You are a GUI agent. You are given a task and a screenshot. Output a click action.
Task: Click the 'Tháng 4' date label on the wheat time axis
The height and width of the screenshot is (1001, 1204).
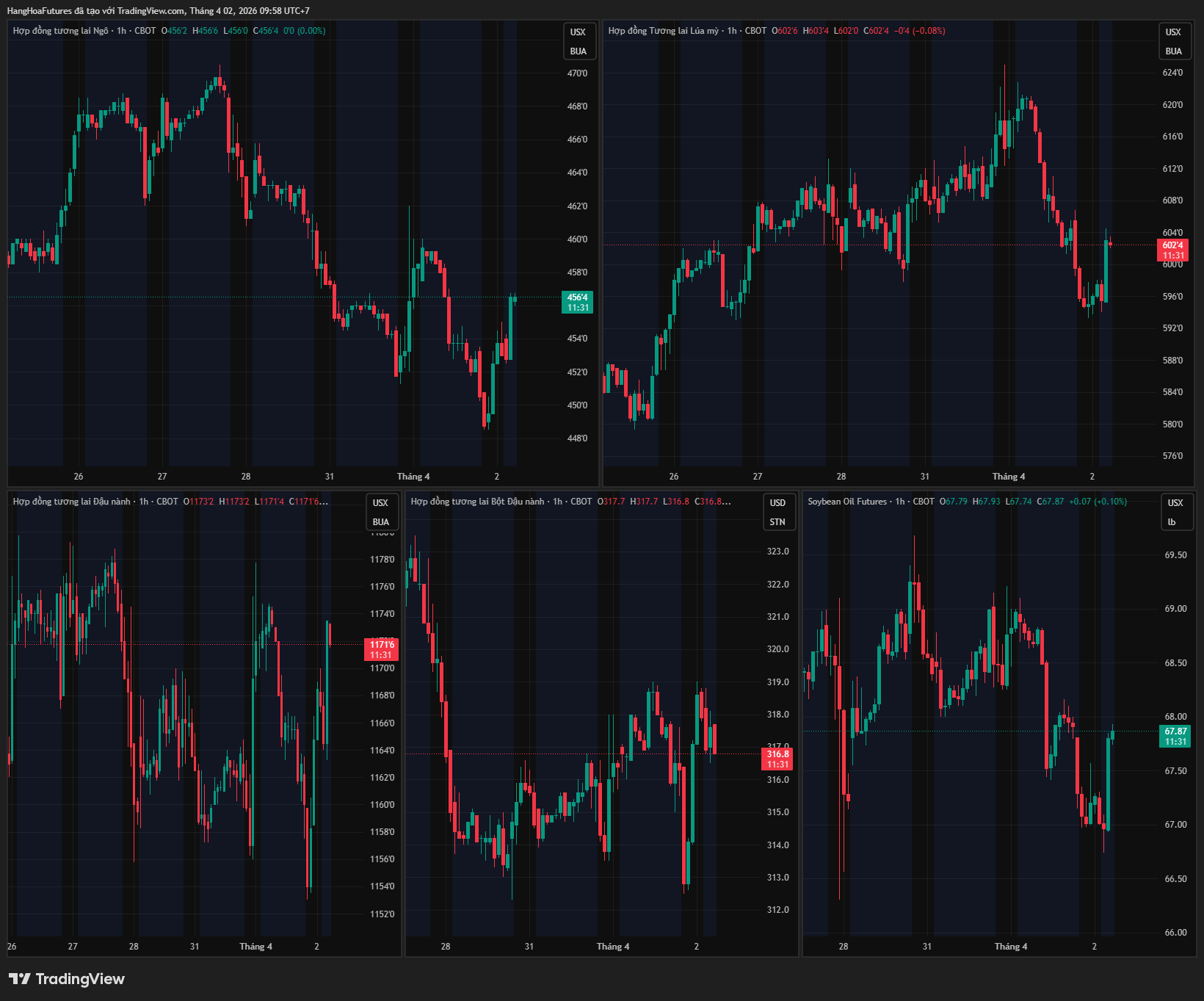coord(1009,477)
